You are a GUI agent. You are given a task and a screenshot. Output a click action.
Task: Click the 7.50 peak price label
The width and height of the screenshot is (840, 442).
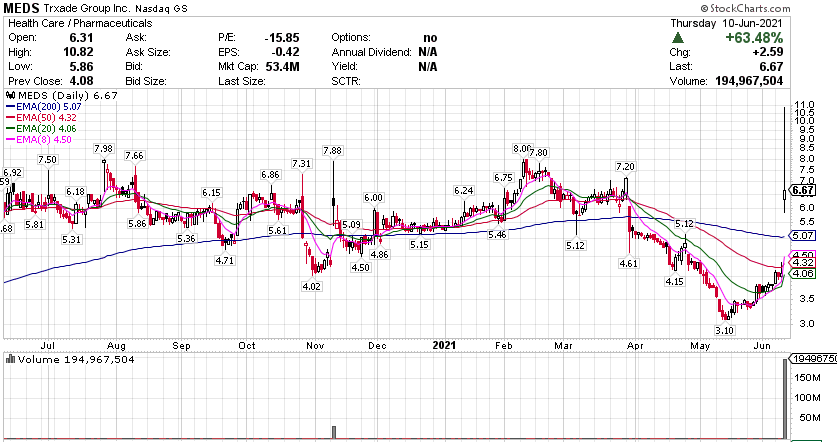click(x=47, y=160)
